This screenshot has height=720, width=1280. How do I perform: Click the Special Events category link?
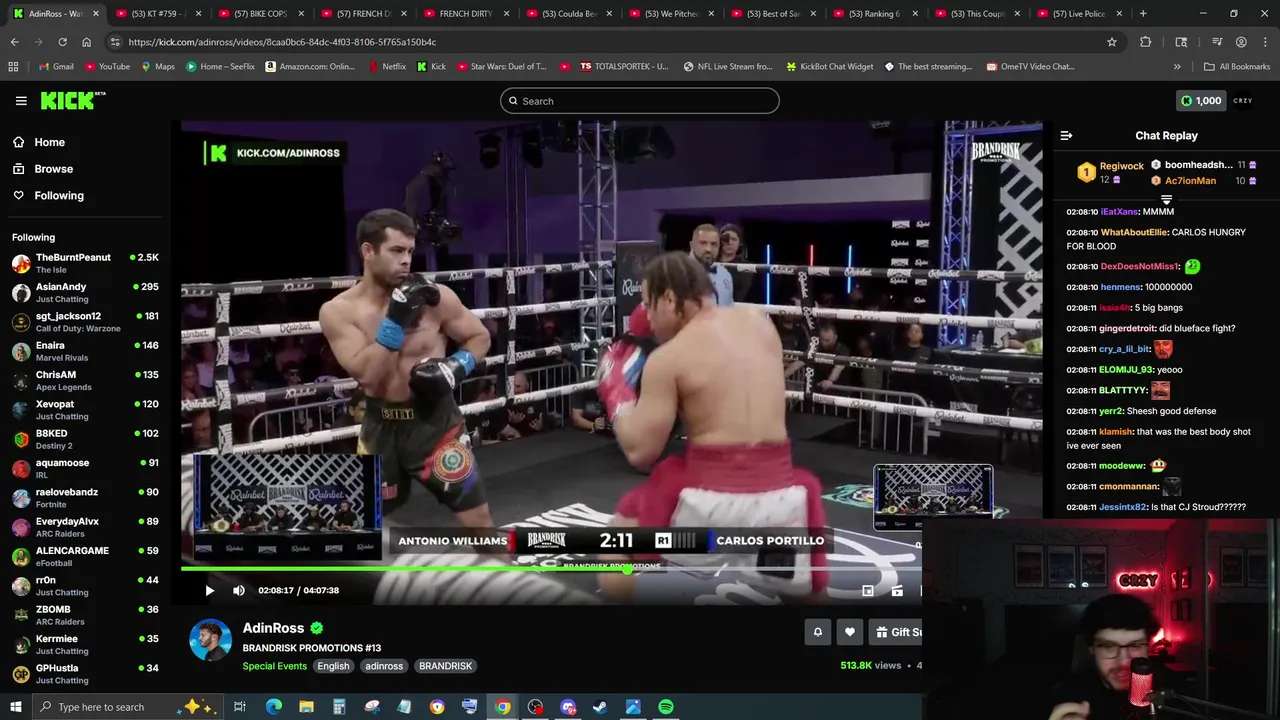(x=274, y=666)
